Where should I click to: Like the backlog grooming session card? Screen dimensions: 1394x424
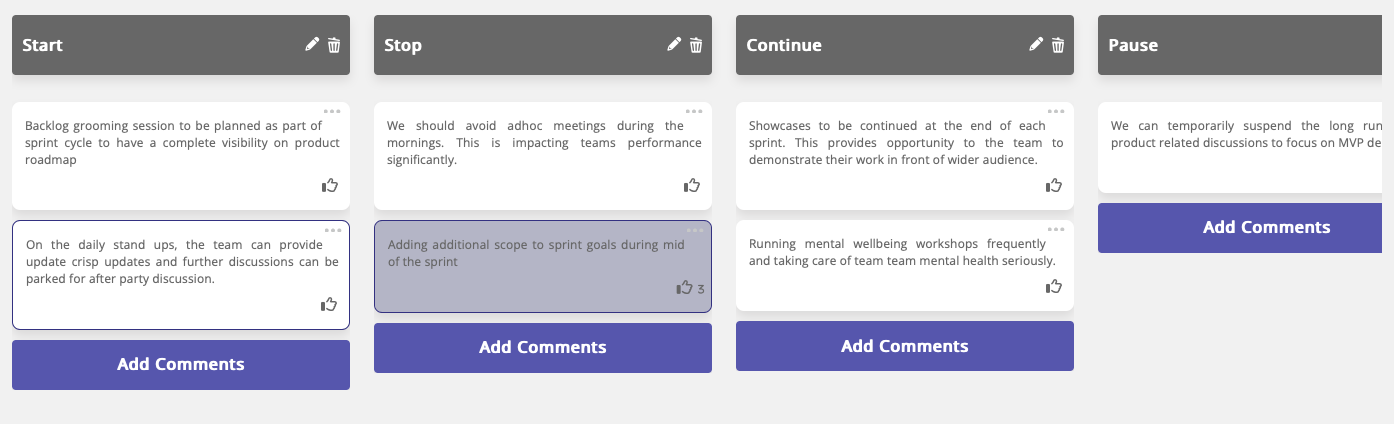(x=329, y=185)
